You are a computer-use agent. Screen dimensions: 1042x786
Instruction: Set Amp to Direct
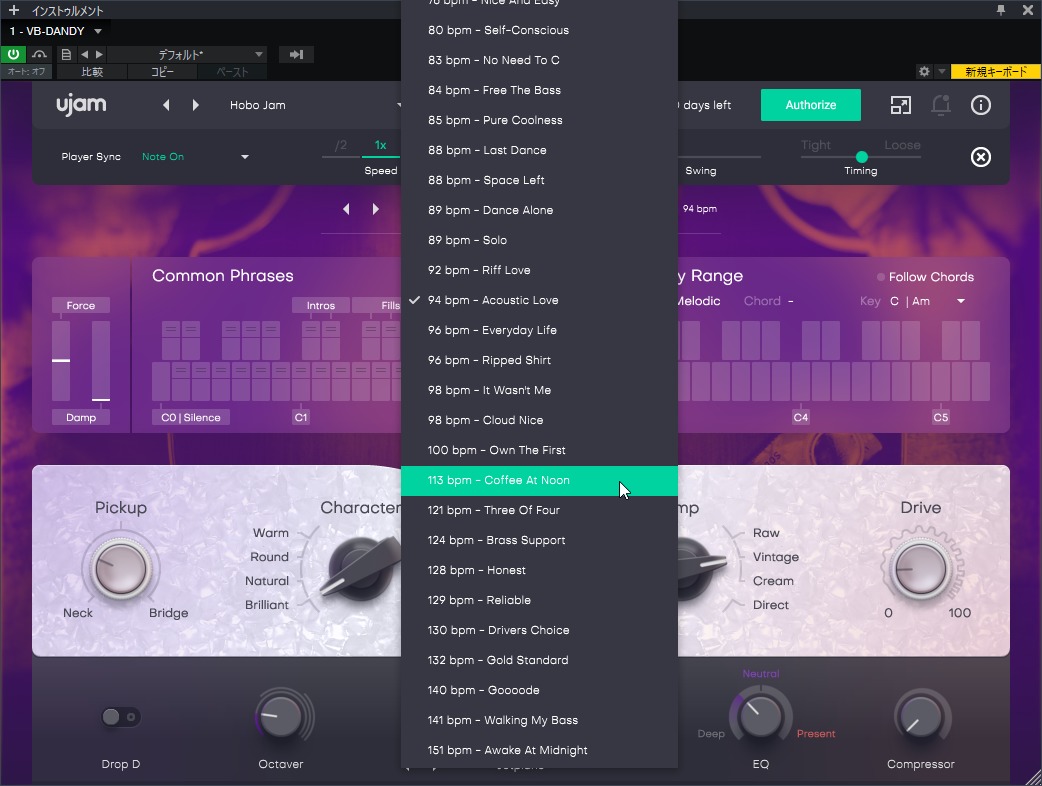[x=771, y=605]
